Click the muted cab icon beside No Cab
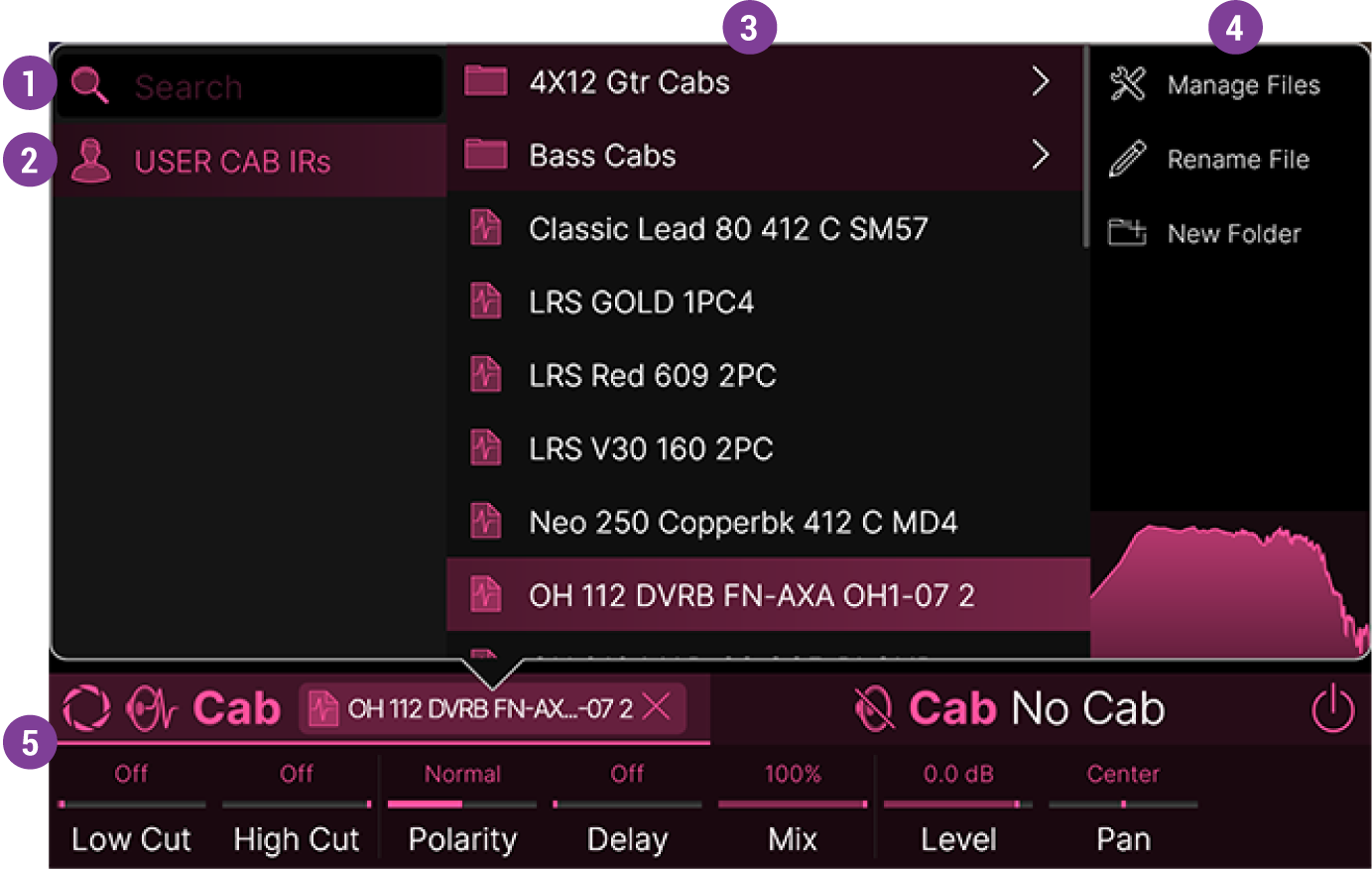Viewport: 1372px width, 869px height. pyautogui.click(x=876, y=708)
